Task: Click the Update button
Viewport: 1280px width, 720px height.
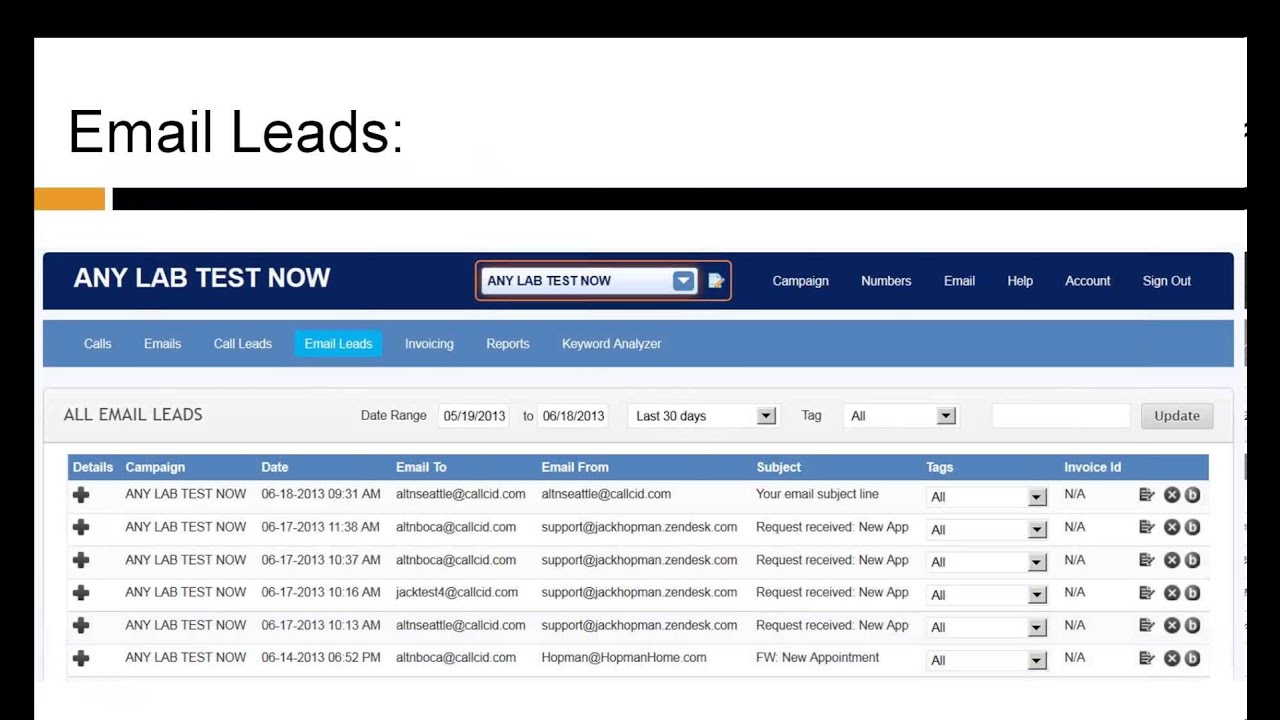Action: pos(1177,416)
